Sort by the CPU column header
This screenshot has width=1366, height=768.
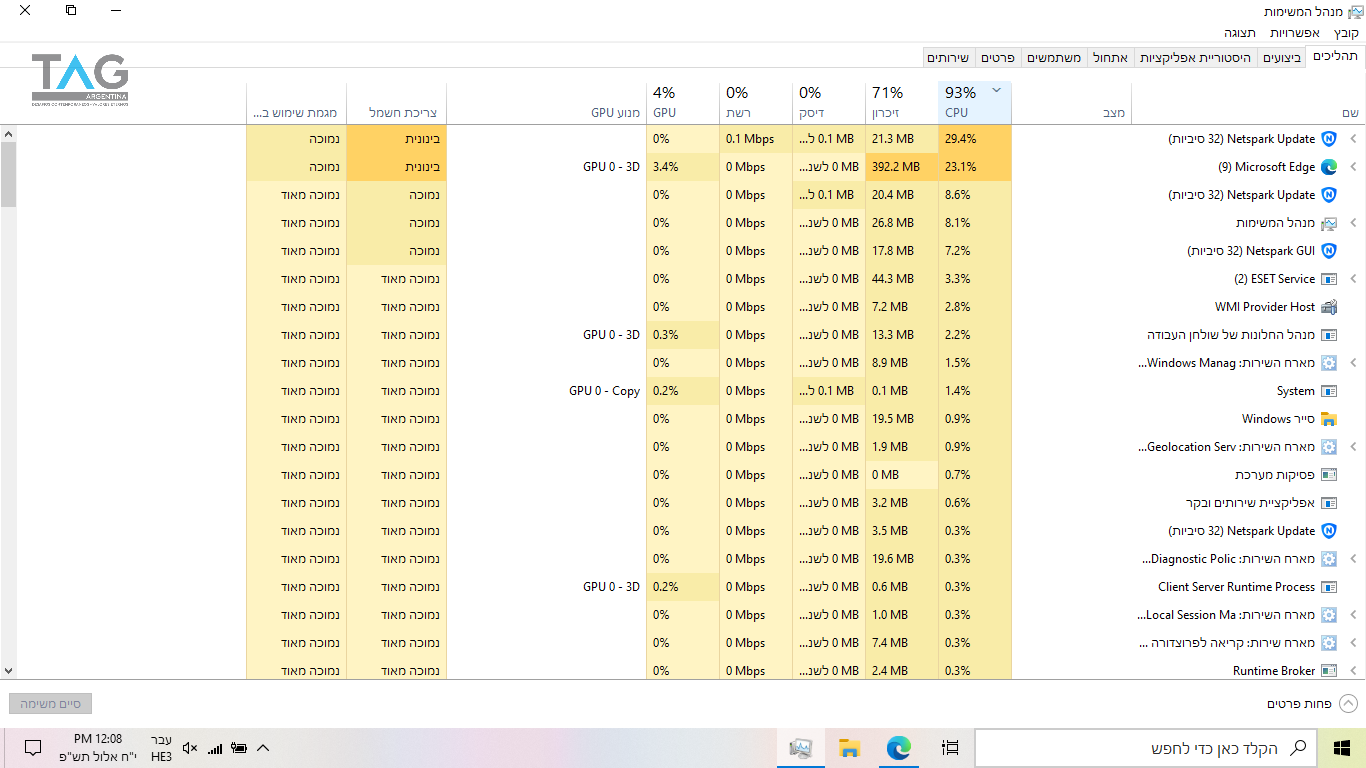(975, 103)
